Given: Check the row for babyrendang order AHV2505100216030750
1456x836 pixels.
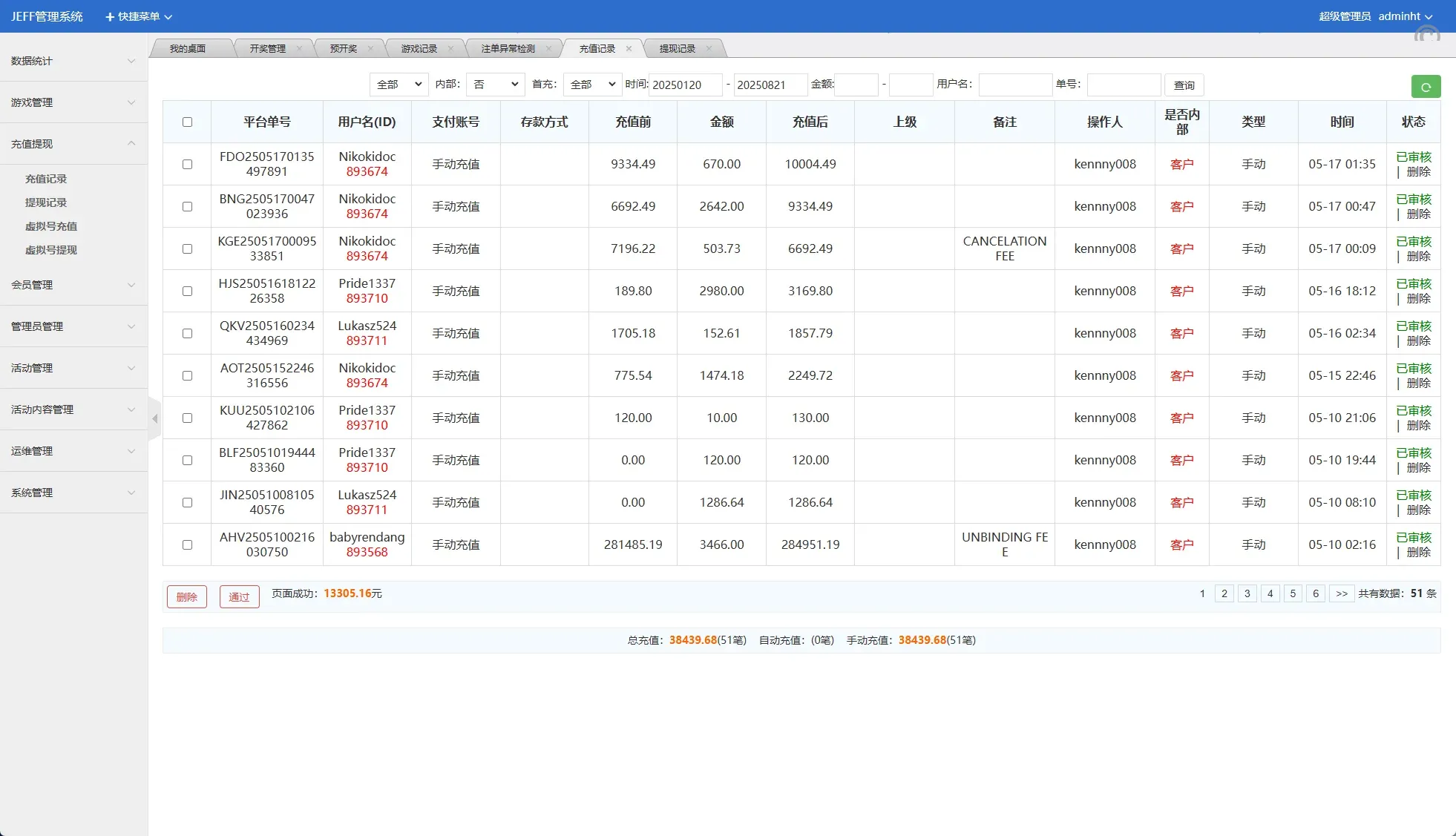Looking at the screenshot, I should (x=187, y=545).
